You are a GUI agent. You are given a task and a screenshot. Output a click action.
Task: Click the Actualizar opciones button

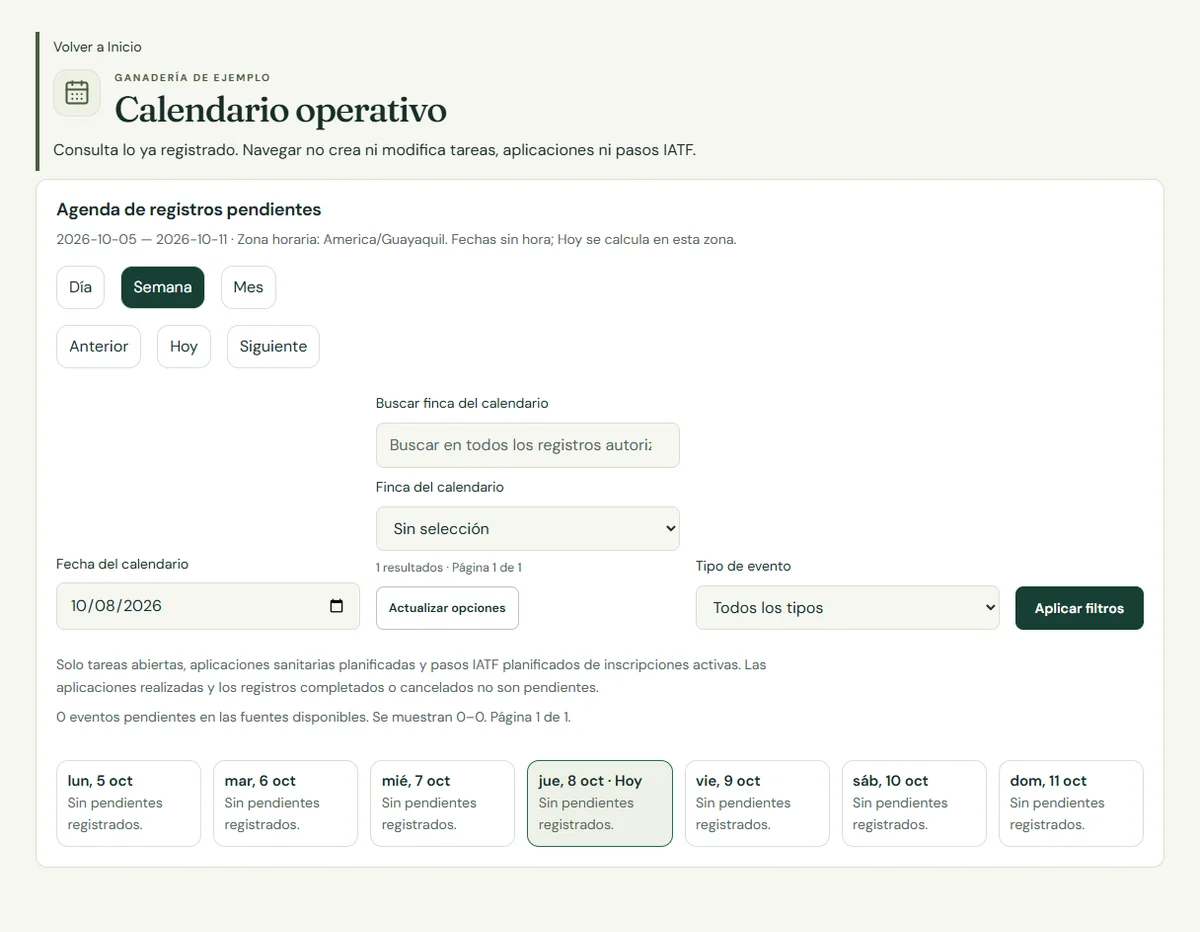click(x=447, y=608)
